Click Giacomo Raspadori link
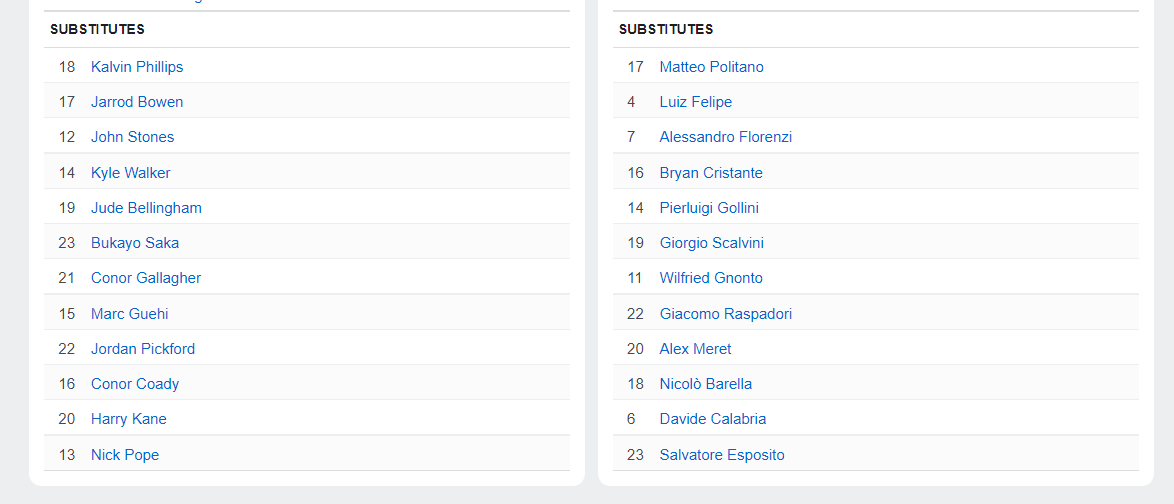Image resolution: width=1174 pixels, height=504 pixels. [x=725, y=314]
